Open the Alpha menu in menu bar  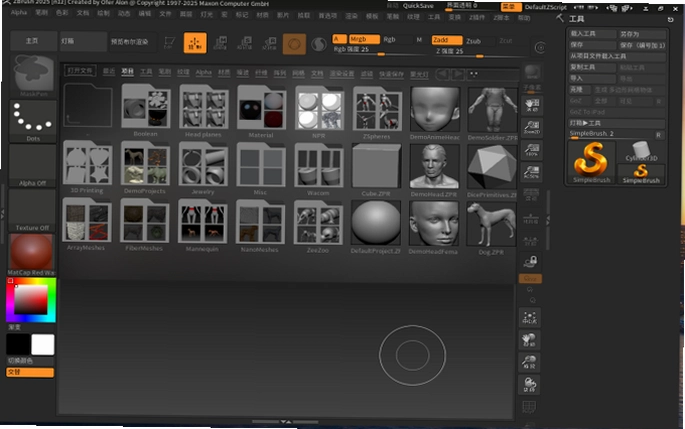click(x=19, y=12)
